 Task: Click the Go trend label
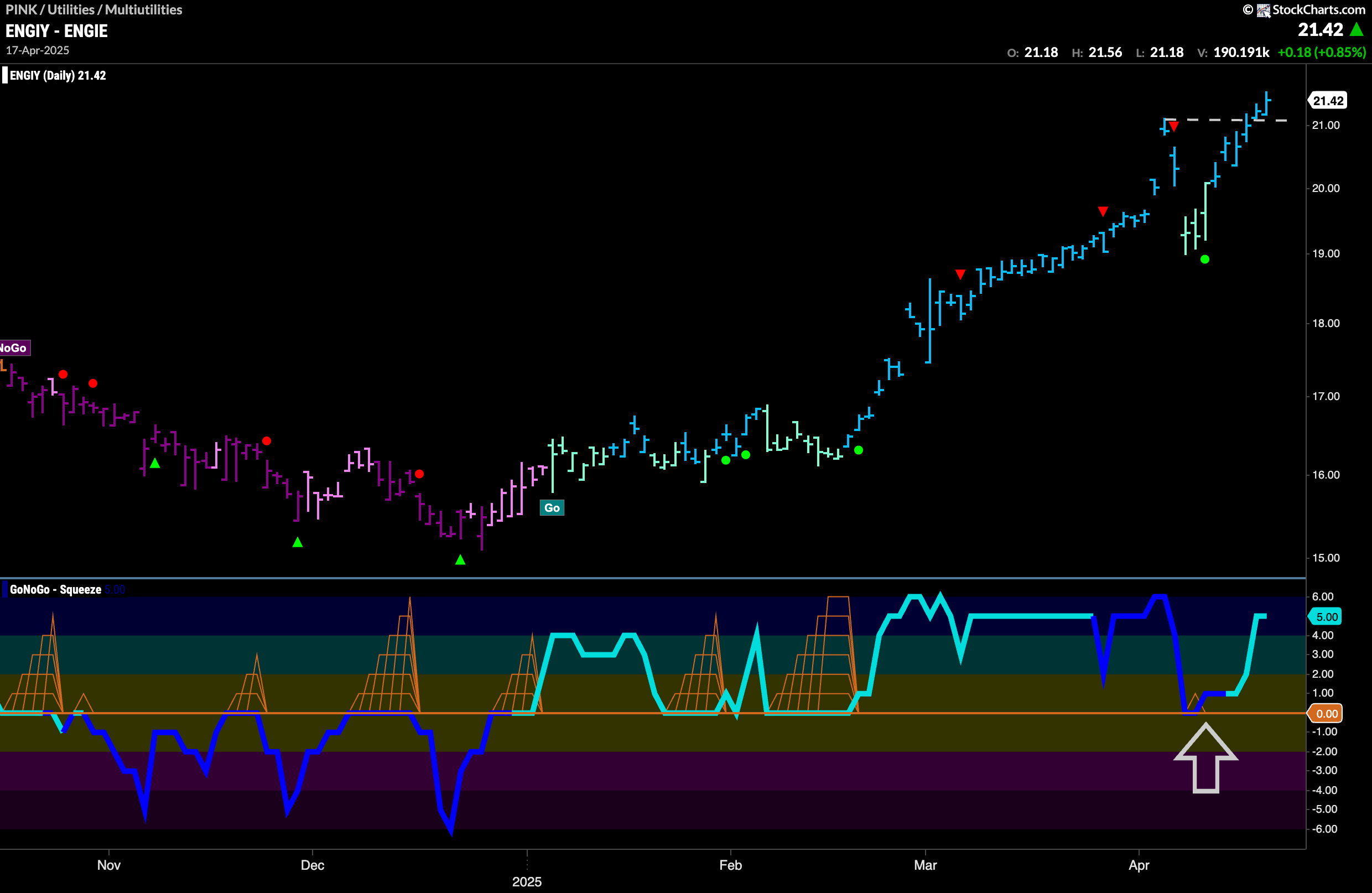(552, 507)
